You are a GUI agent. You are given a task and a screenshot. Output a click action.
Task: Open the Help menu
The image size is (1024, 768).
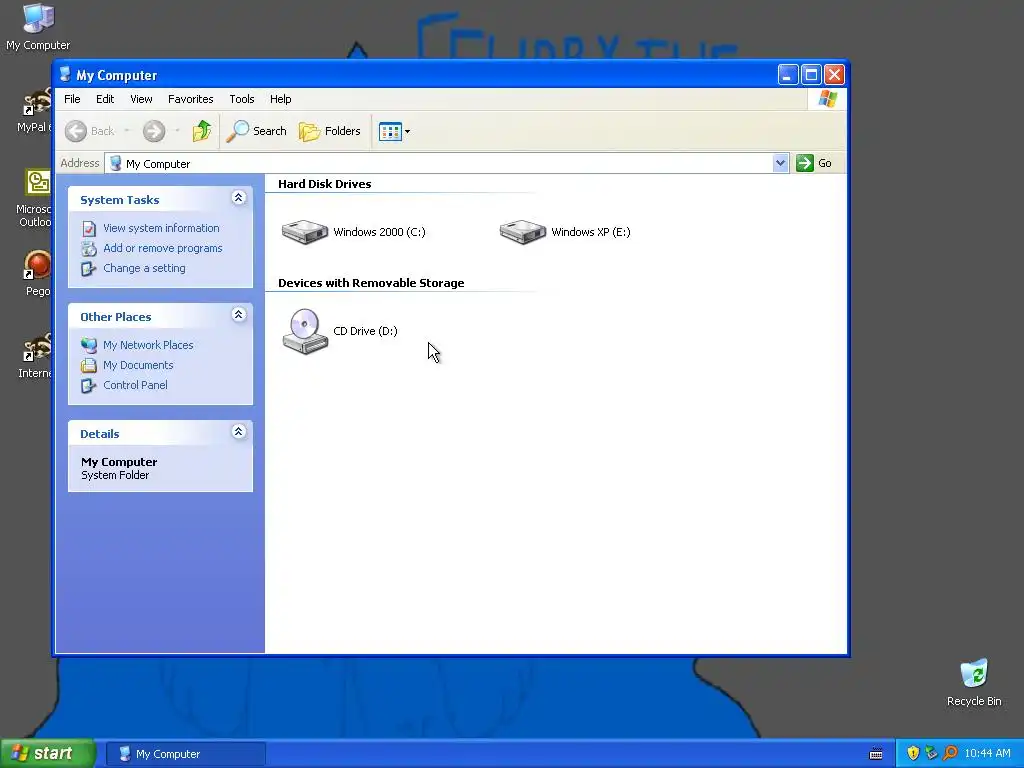coord(281,99)
